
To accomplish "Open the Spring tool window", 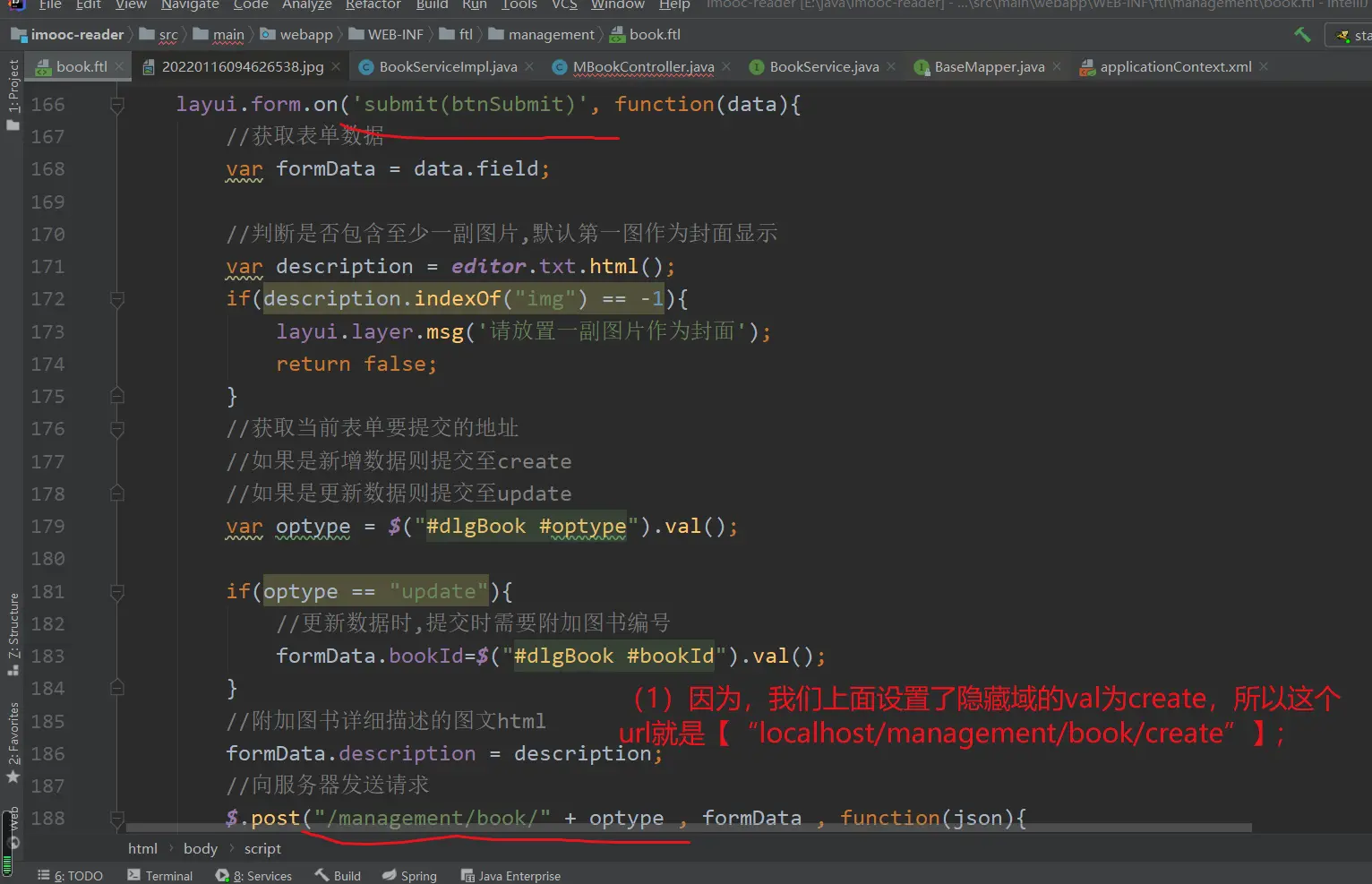I will [x=409, y=875].
